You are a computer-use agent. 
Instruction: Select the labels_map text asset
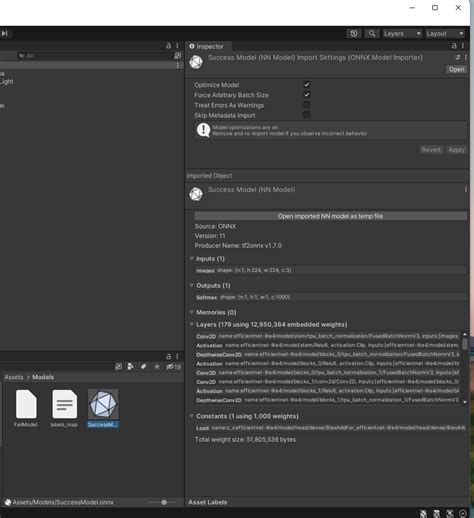(64, 408)
